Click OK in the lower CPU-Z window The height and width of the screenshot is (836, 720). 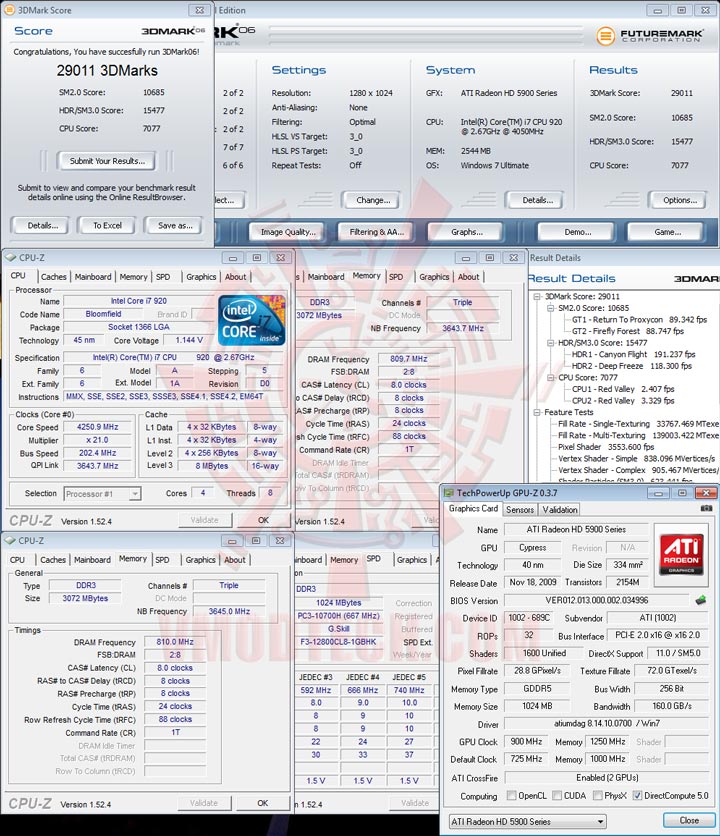click(x=262, y=803)
